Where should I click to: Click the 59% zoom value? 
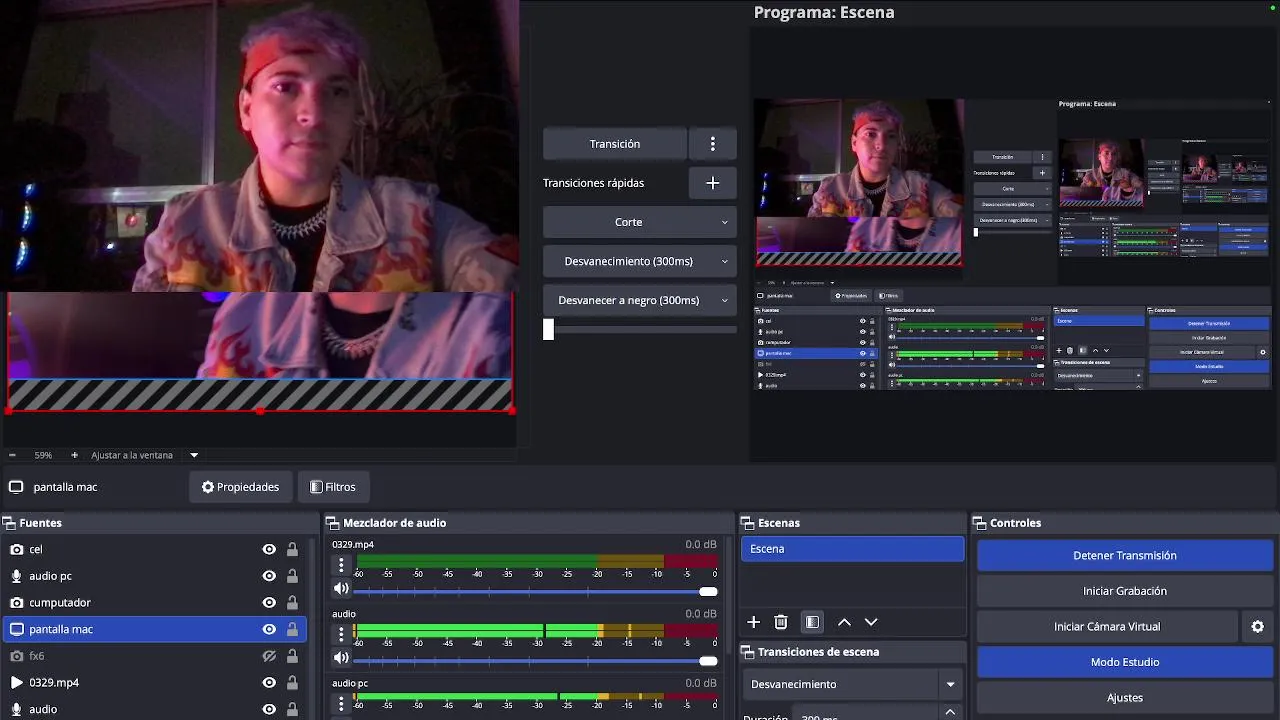pyautogui.click(x=43, y=455)
